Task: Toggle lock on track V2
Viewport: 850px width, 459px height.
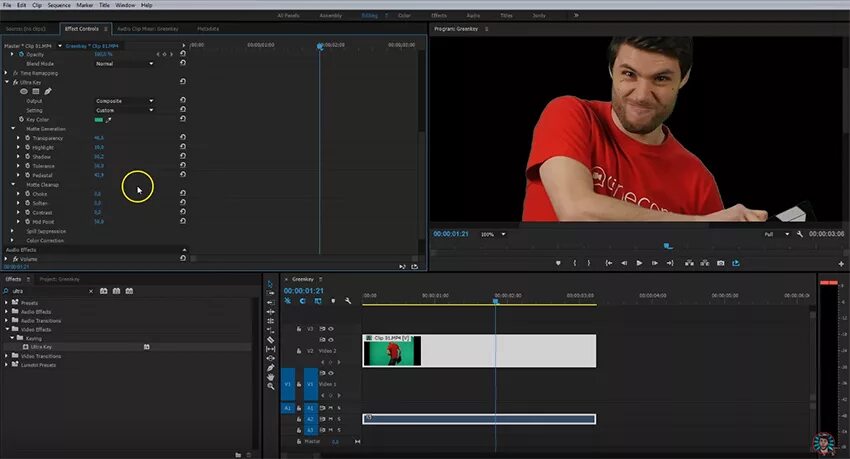Action: 299,351
